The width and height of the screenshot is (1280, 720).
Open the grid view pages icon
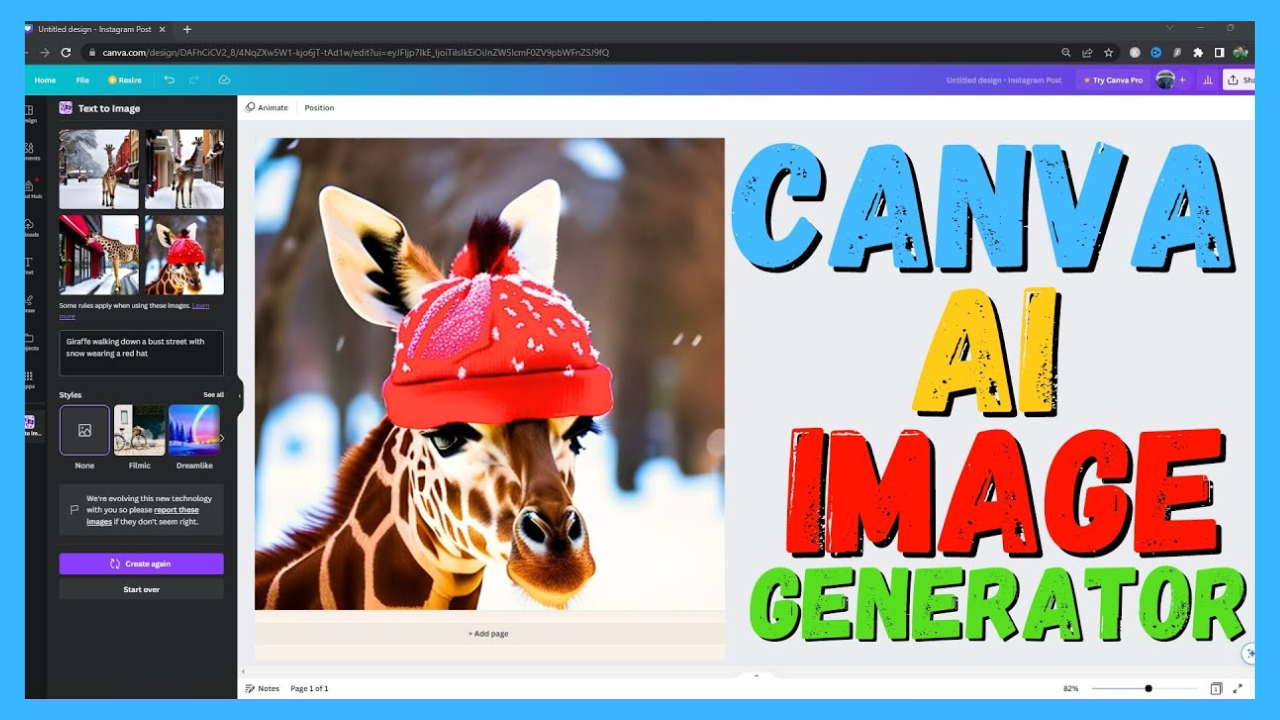pos(1216,688)
